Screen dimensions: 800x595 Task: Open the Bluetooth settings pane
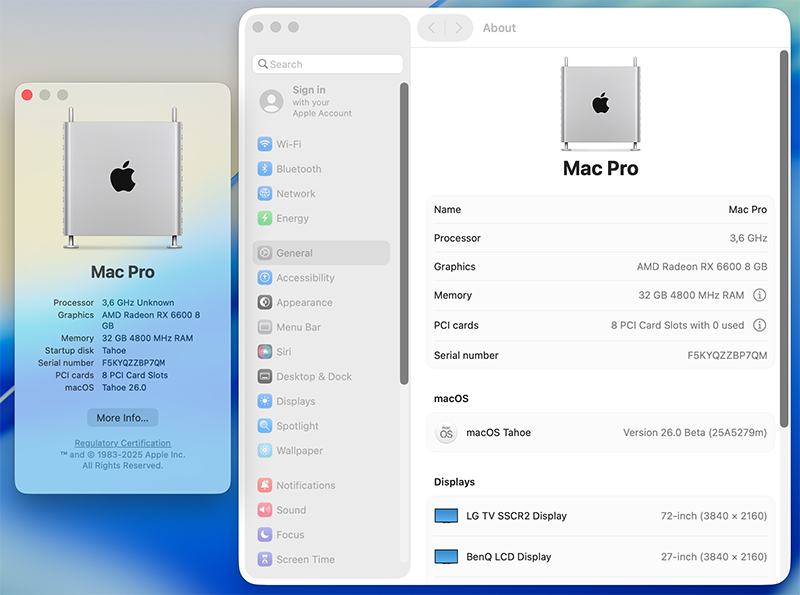(x=323, y=168)
